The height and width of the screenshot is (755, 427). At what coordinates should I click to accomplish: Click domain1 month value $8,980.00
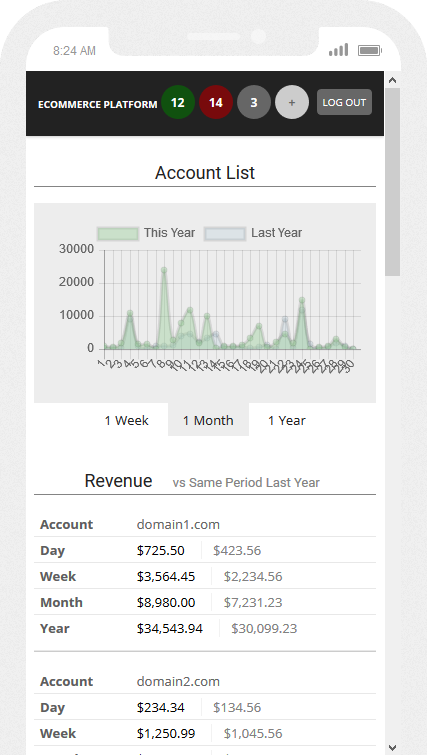pos(166,602)
